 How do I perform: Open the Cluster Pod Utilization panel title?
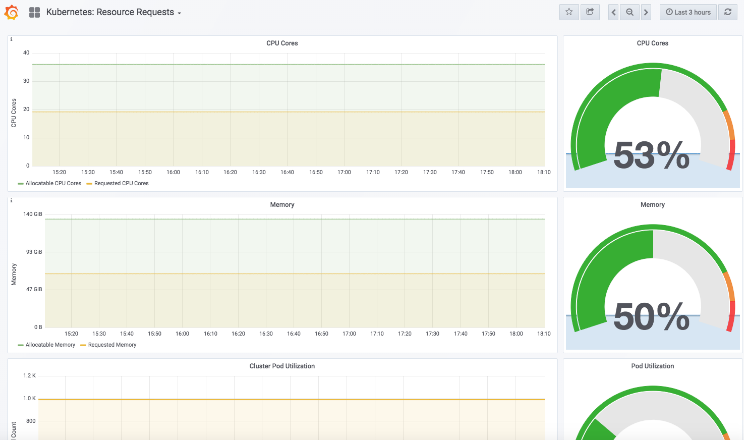point(282,366)
